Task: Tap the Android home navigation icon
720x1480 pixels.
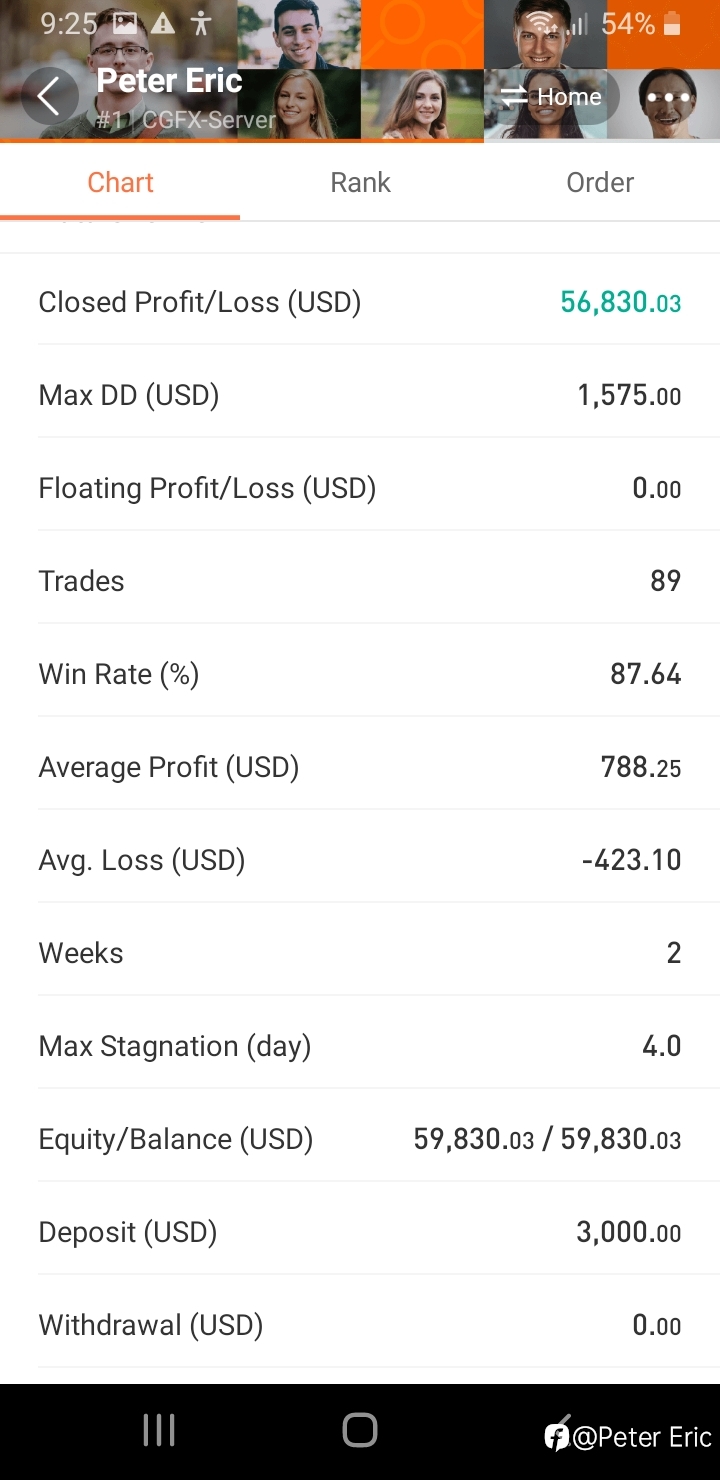Action: tap(360, 1430)
